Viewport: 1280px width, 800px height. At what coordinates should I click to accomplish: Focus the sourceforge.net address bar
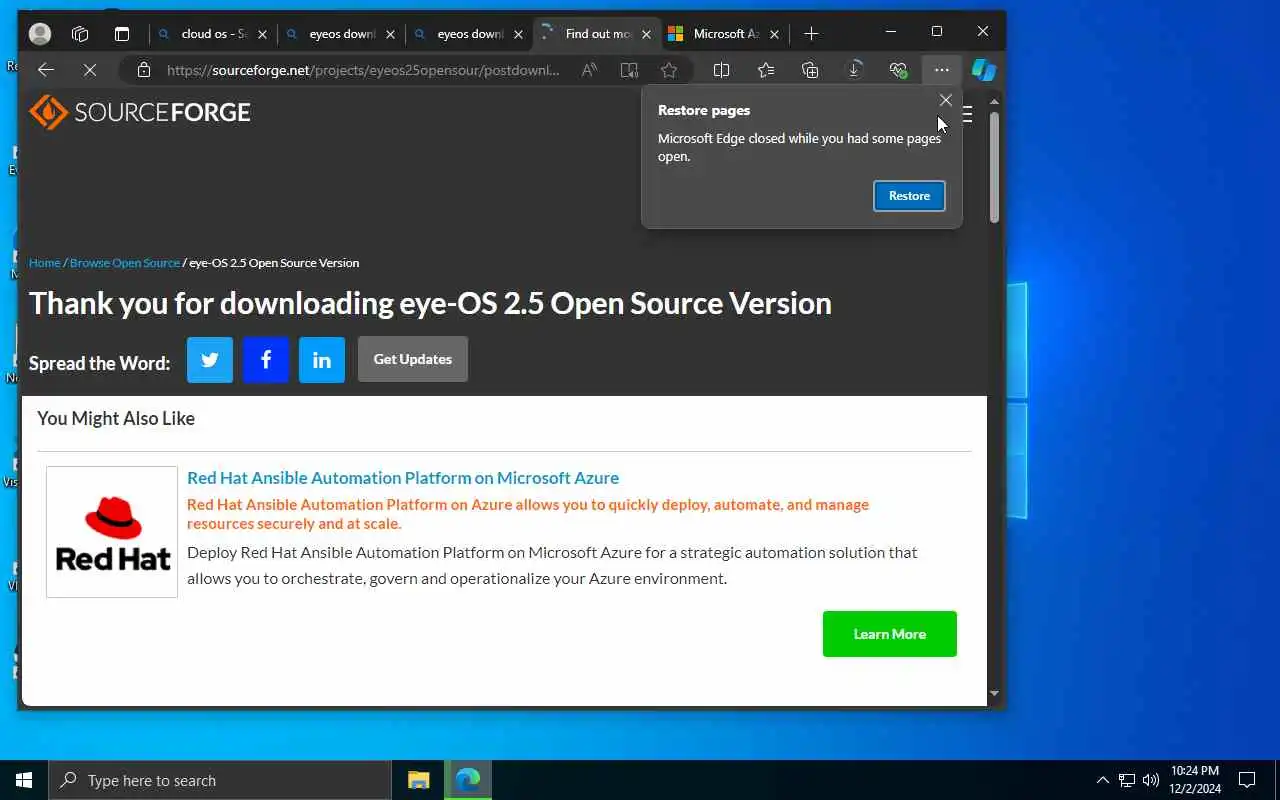tap(363, 70)
